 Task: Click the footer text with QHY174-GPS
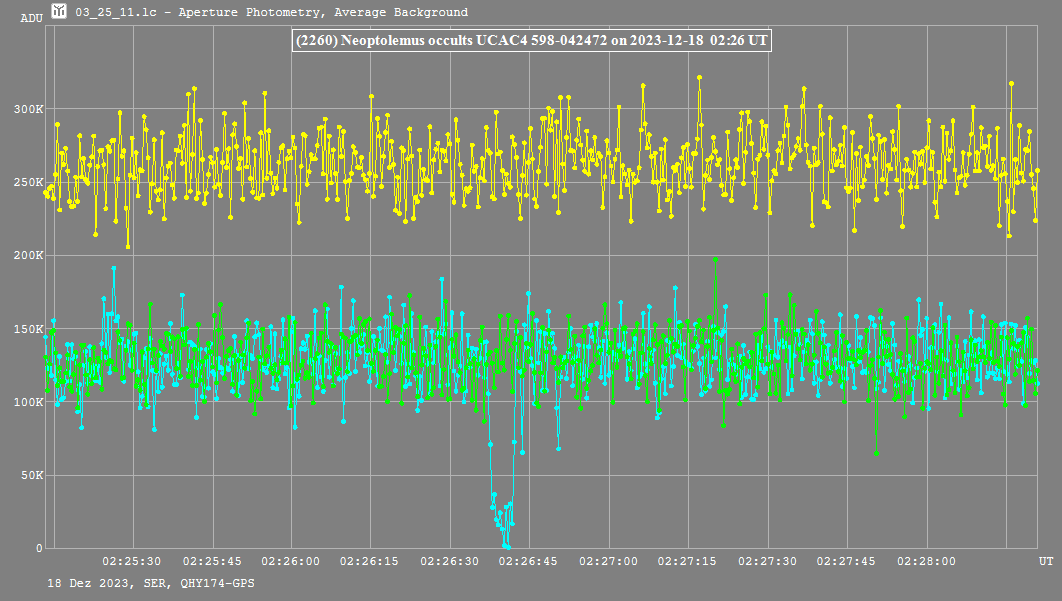click(x=150, y=582)
